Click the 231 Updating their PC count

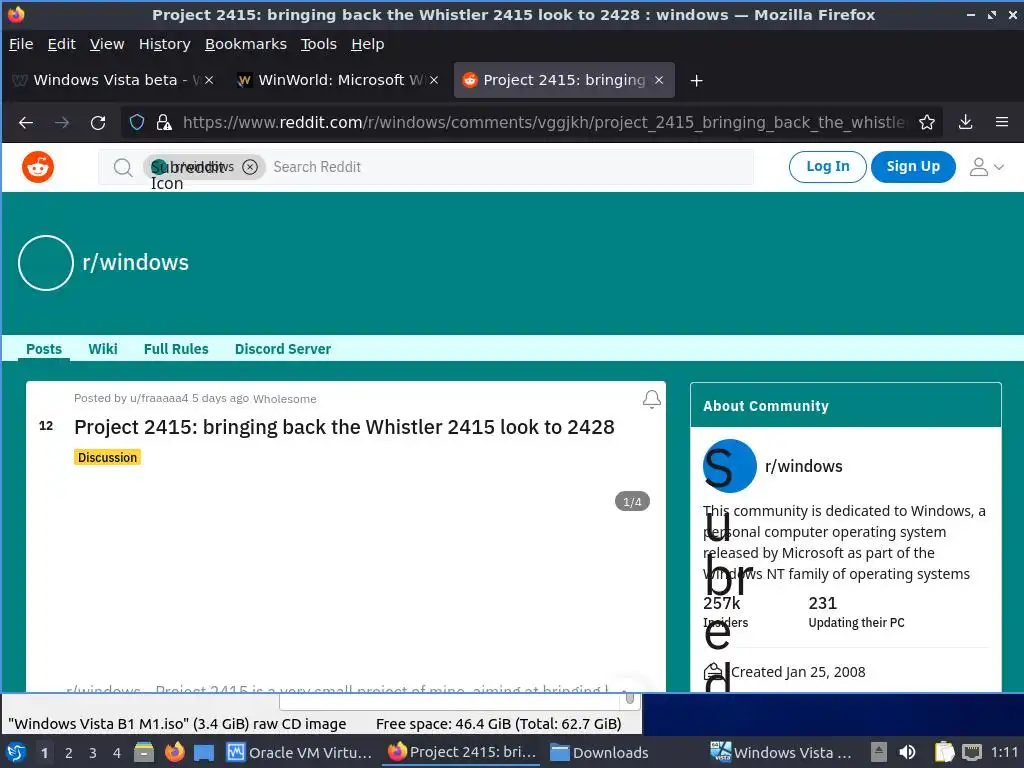coord(856,612)
